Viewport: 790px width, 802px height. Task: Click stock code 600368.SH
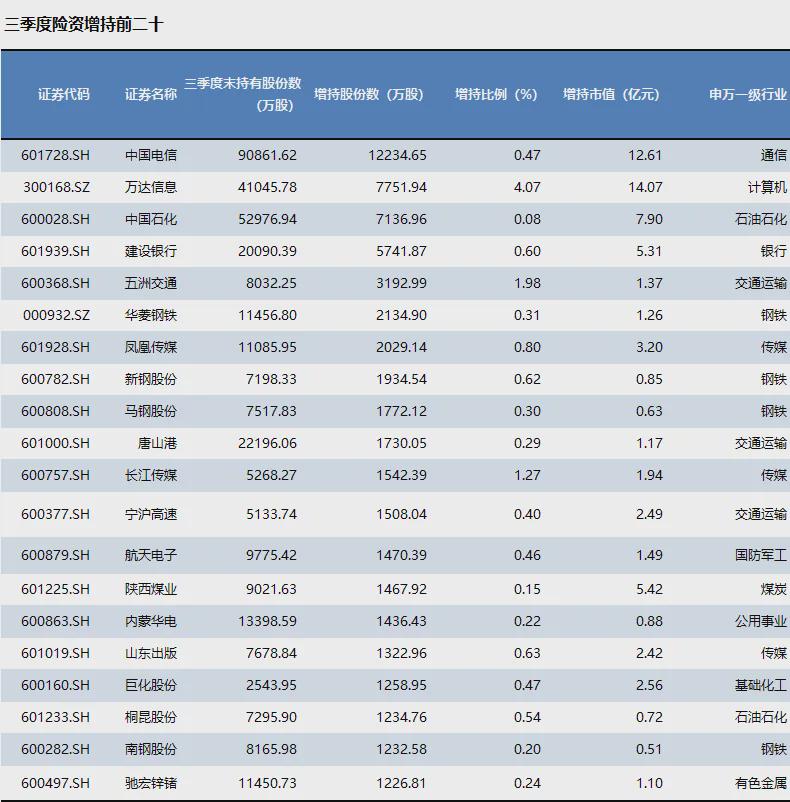55,283
